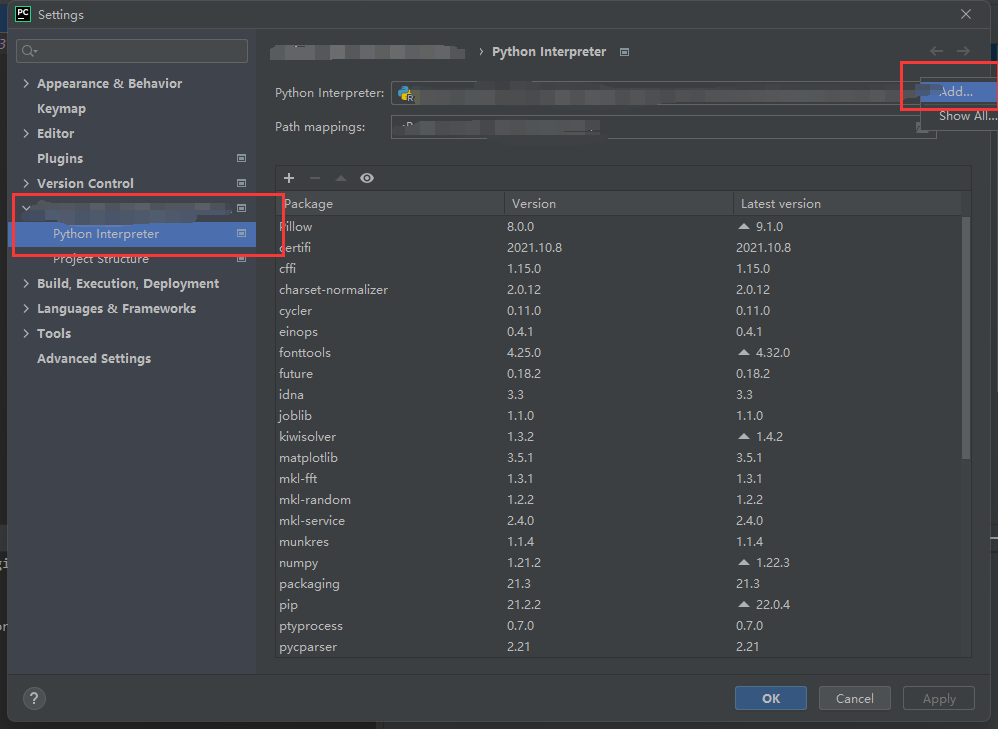Click upgrade arrow for kiwisolver 1.4.2

(743, 437)
